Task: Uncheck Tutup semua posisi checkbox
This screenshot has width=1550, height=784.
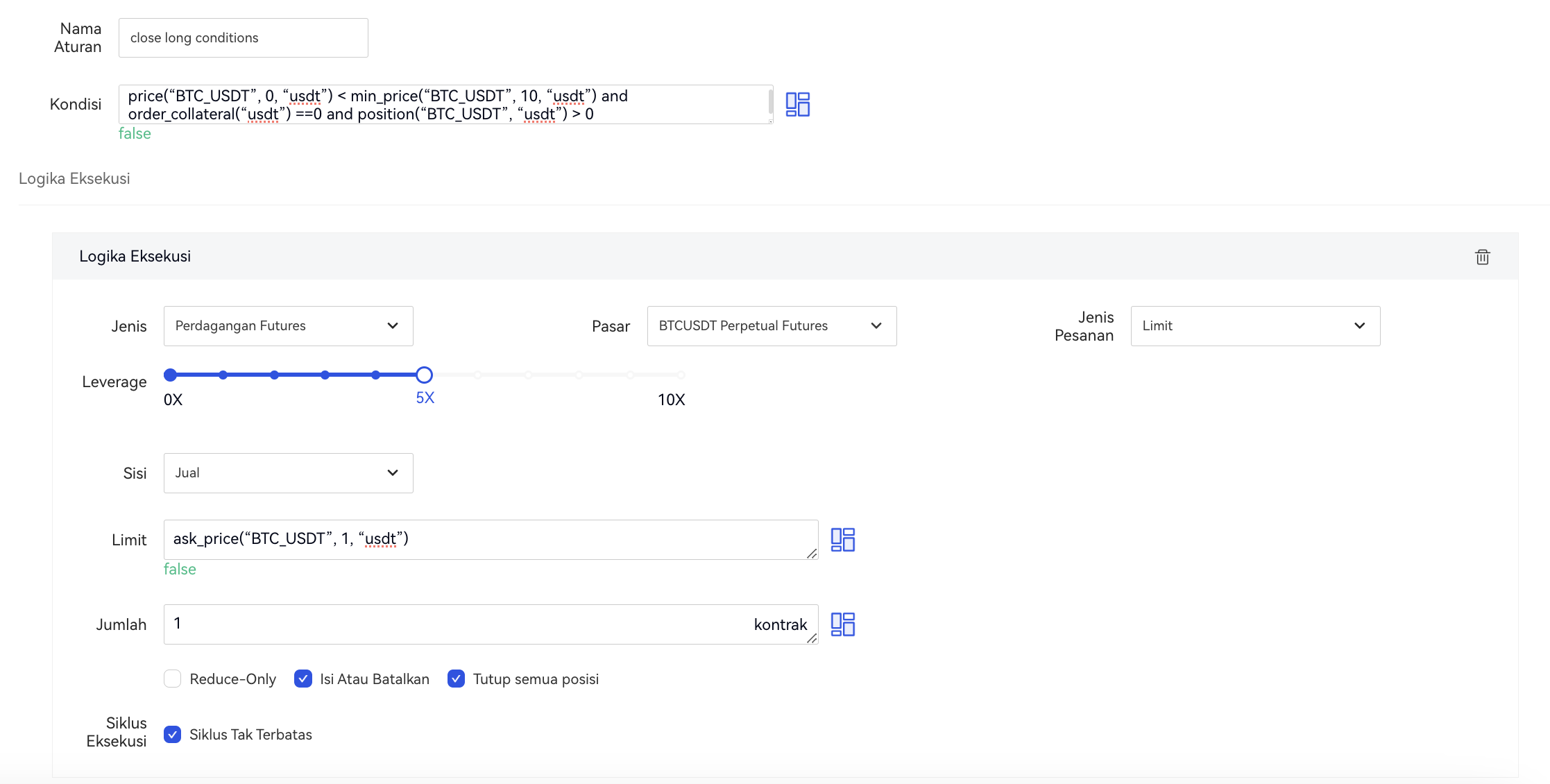Action: coord(456,679)
